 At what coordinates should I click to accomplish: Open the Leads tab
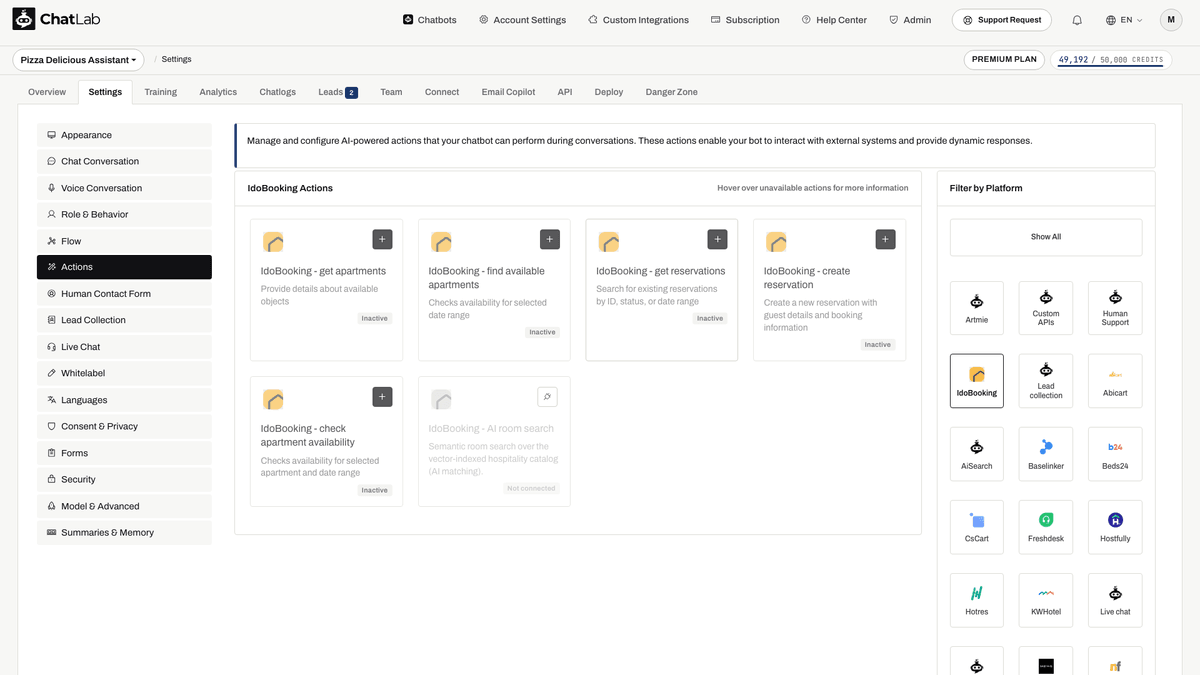(338, 92)
